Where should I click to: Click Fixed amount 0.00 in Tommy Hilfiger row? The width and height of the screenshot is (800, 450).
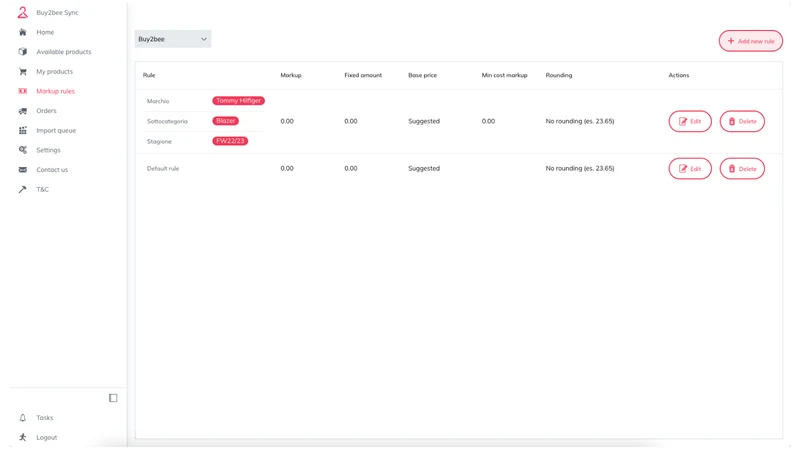pos(351,121)
